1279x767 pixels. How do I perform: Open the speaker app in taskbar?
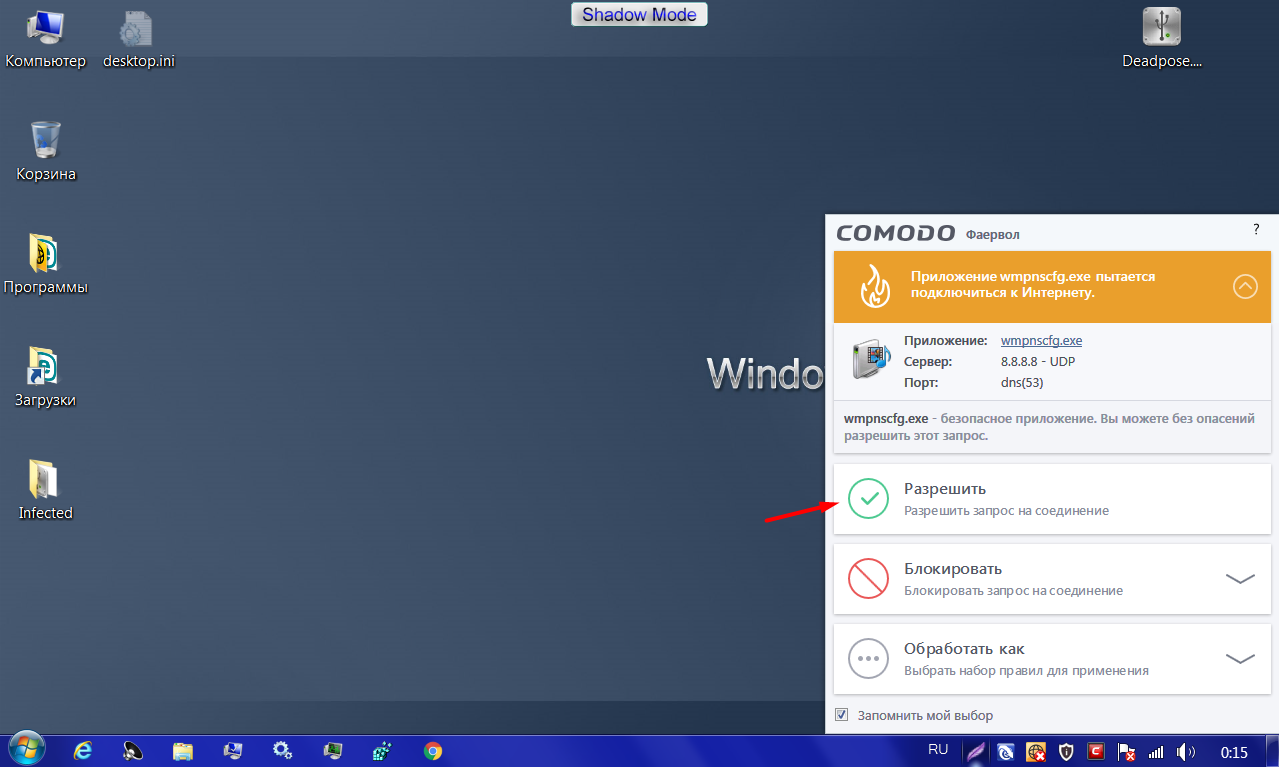133,751
